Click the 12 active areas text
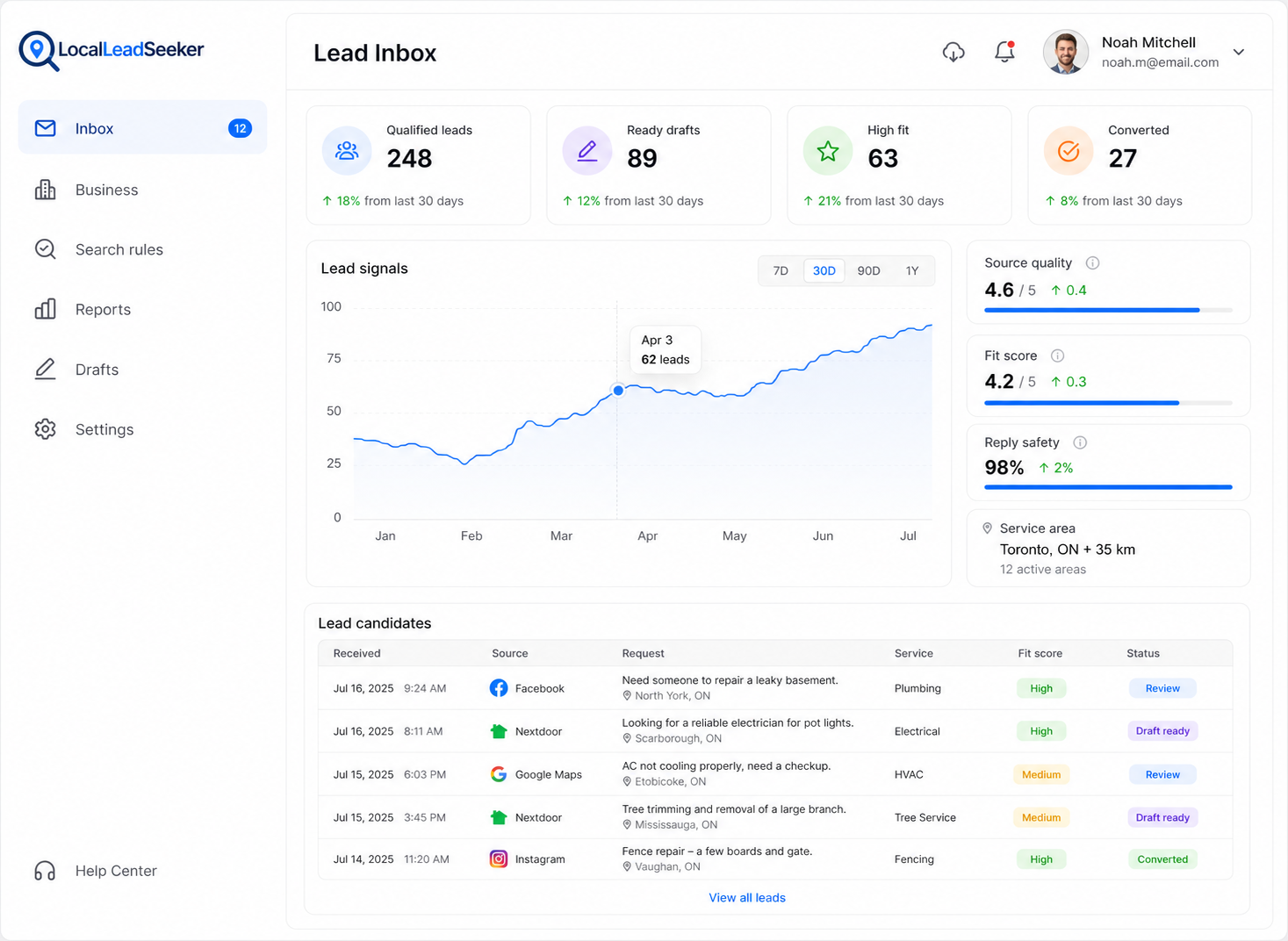Viewport: 1288px width, 941px height. tap(1043, 570)
